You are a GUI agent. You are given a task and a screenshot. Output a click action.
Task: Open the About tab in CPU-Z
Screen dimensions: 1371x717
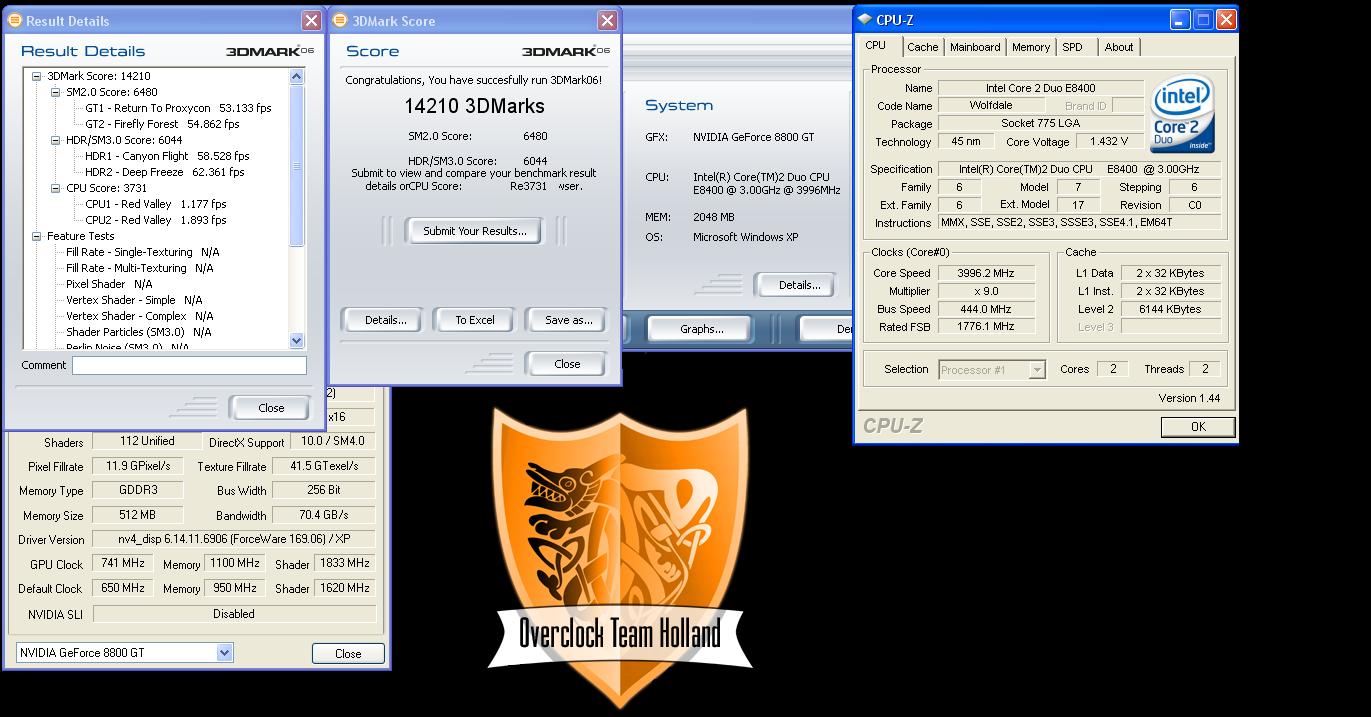pos(1119,47)
